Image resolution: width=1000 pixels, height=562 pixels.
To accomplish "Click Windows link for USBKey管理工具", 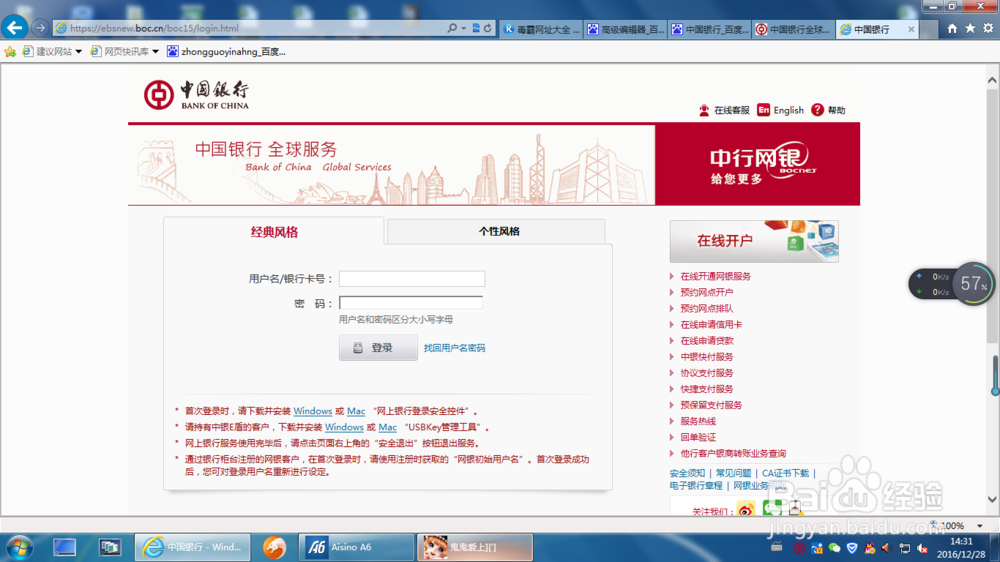I will click(344, 427).
